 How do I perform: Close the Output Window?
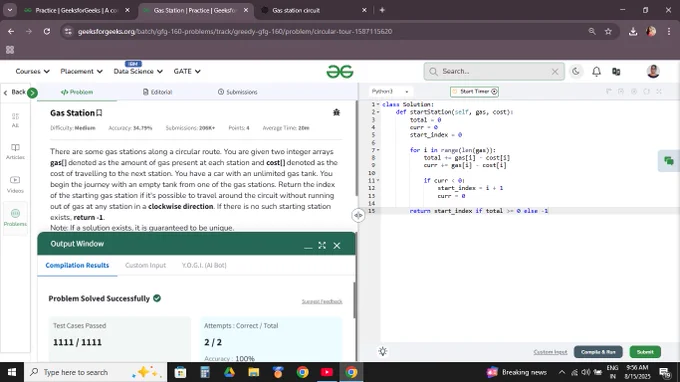337,245
